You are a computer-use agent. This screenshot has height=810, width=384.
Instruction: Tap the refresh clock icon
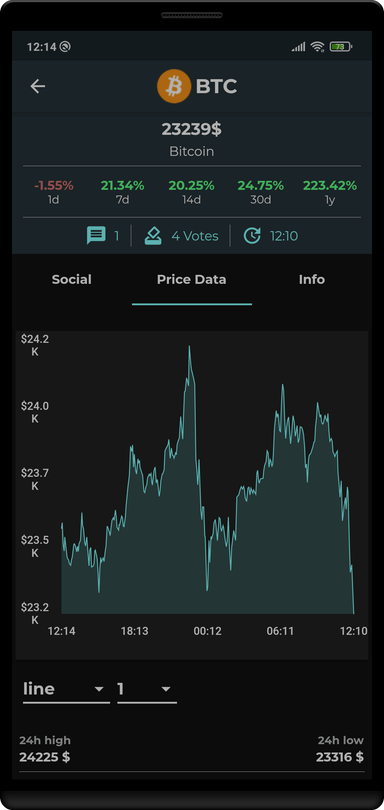(x=252, y=236)
